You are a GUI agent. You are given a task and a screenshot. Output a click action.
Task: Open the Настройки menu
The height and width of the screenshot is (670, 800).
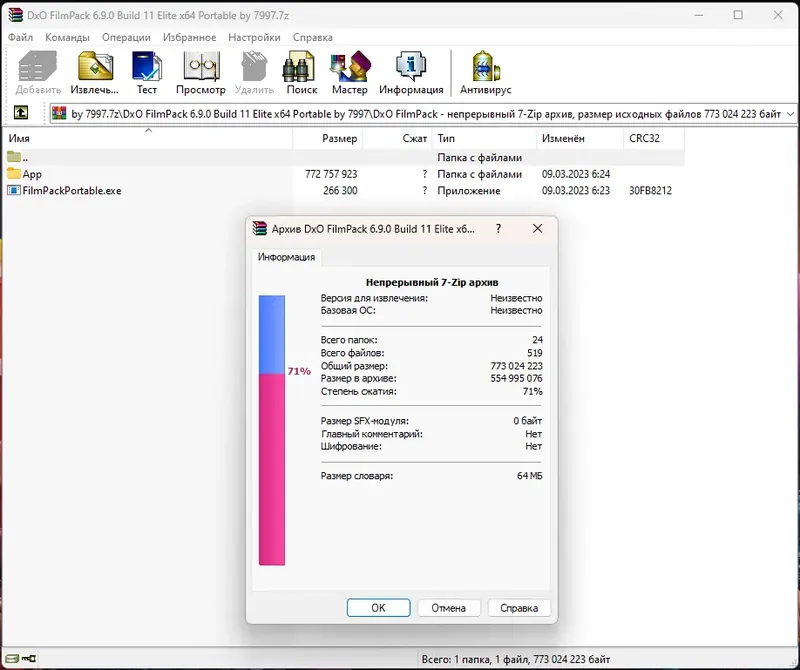click(x=256, y=37)
